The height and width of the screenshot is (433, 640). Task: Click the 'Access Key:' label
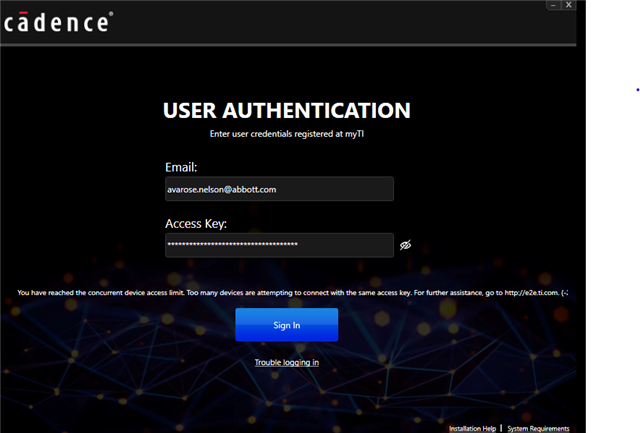[x=196, y=224]
